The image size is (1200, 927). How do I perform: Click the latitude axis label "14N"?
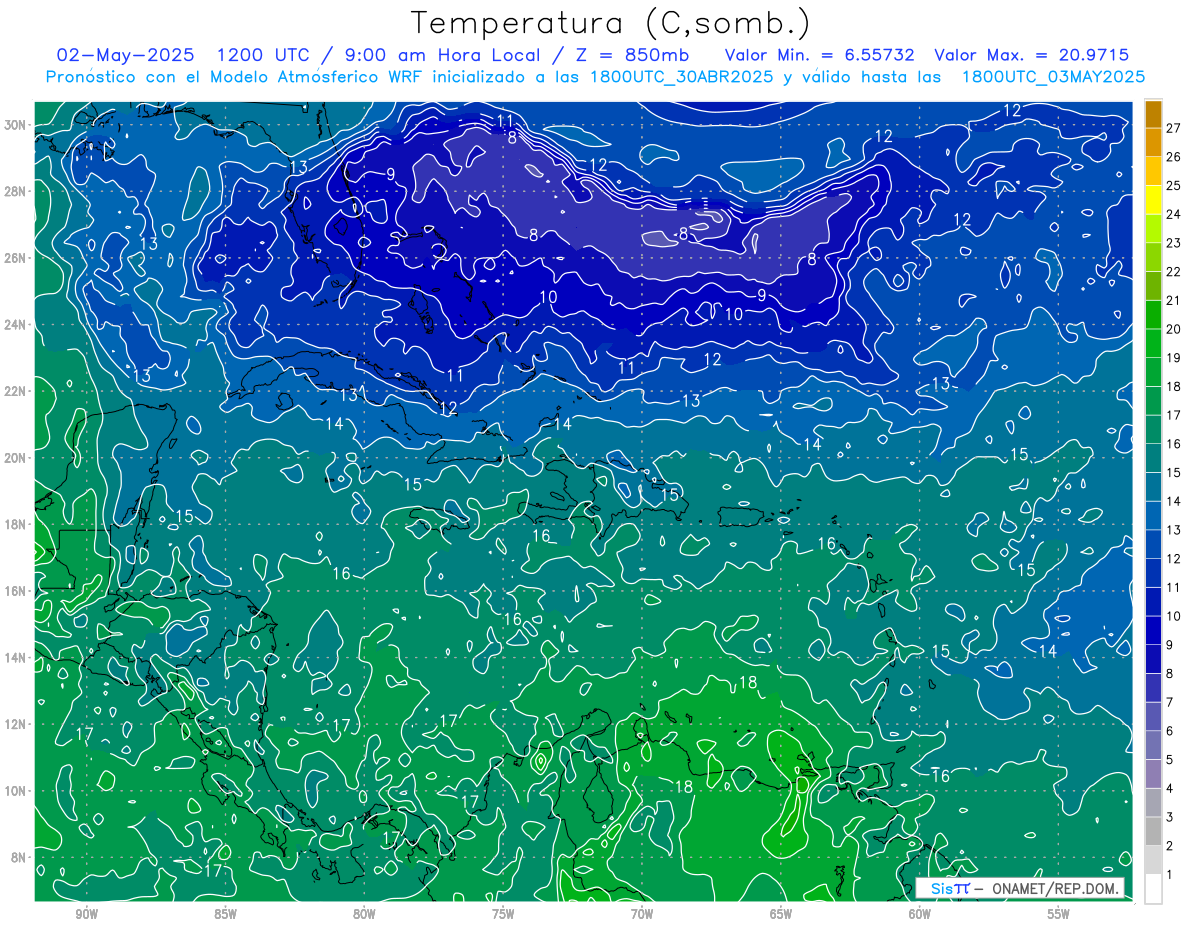click(x=17, y=657)
